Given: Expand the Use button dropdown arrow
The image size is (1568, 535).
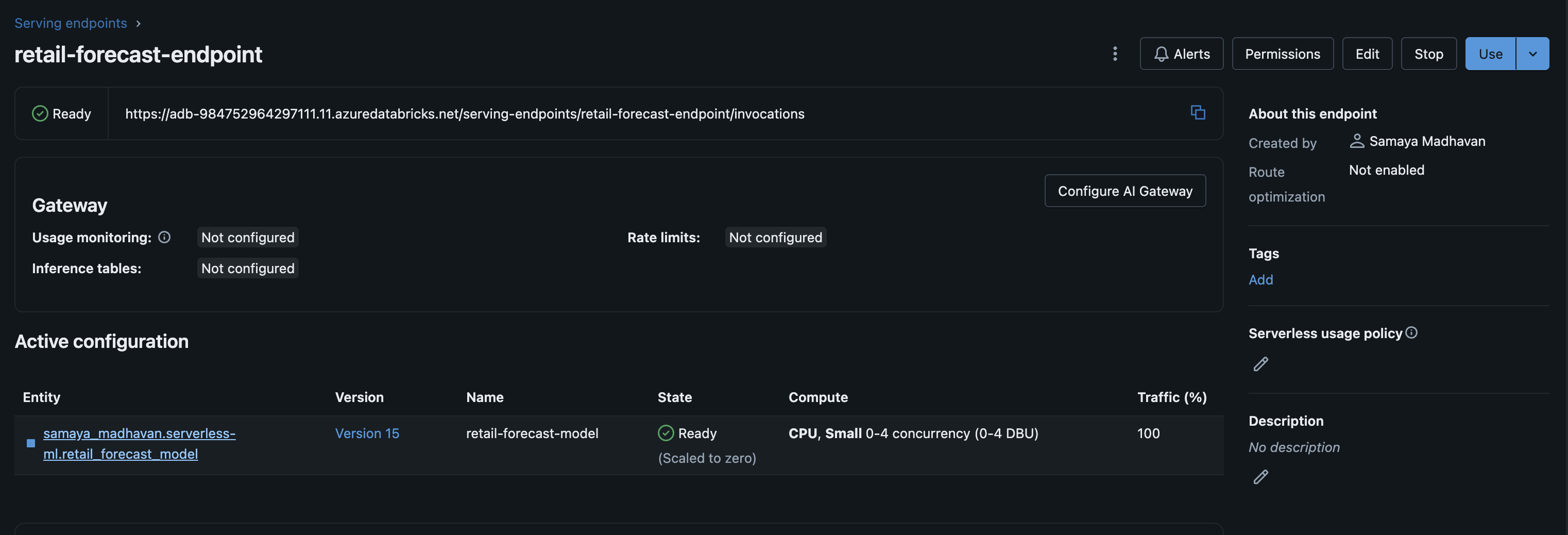Looking at the screenshot, I should (1532, 54).
